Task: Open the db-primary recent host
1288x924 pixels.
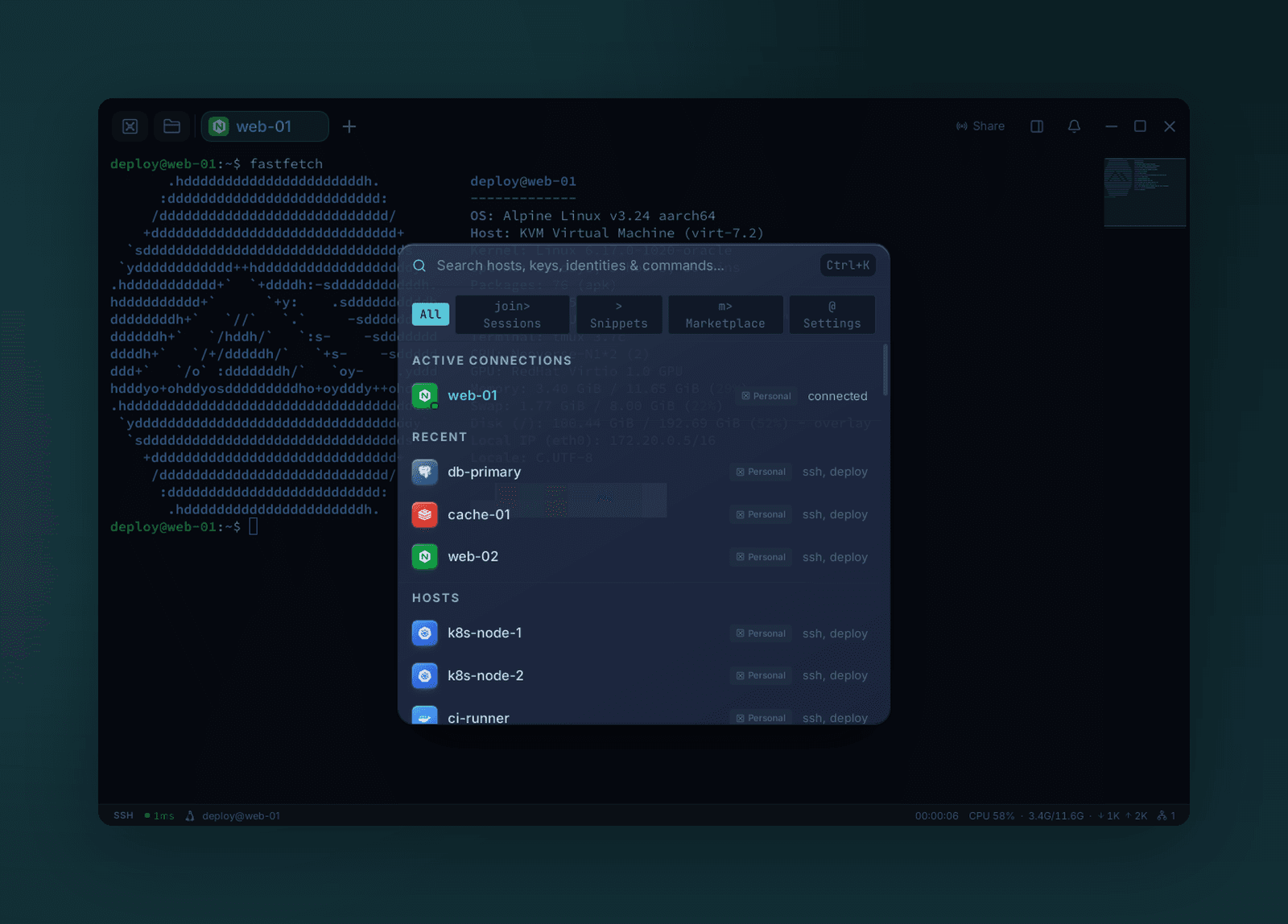Action: pyautogui.click(x=642, y=472)
